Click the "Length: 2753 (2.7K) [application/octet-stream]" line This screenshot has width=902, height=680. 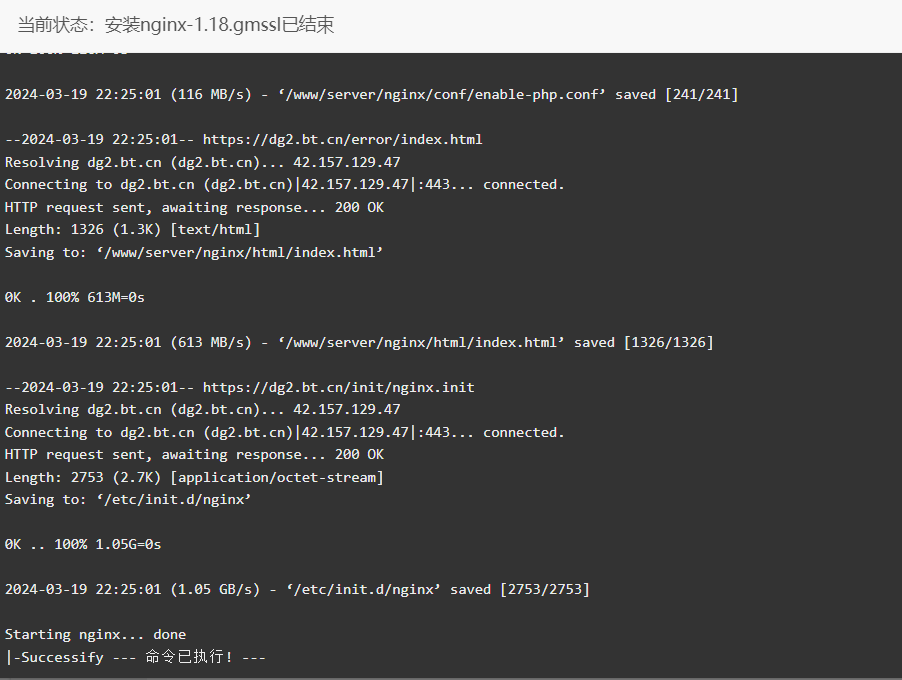coord(194,477)
